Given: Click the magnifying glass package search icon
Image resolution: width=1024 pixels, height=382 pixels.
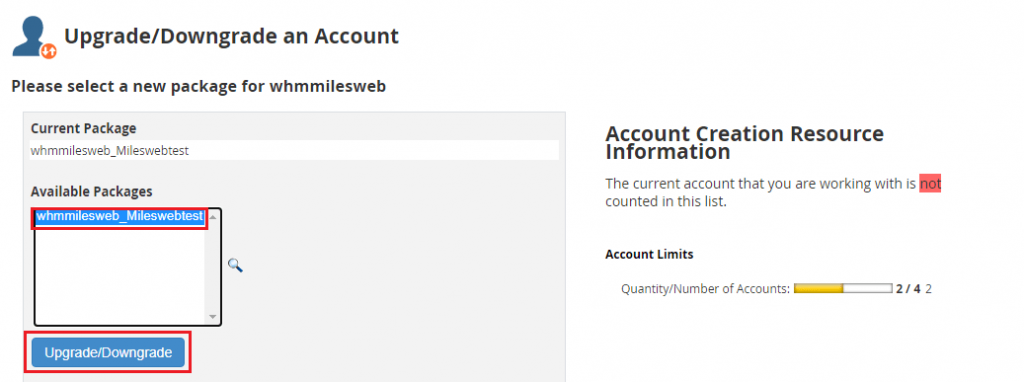Looking at the screenshot, I should click(235, 264).
